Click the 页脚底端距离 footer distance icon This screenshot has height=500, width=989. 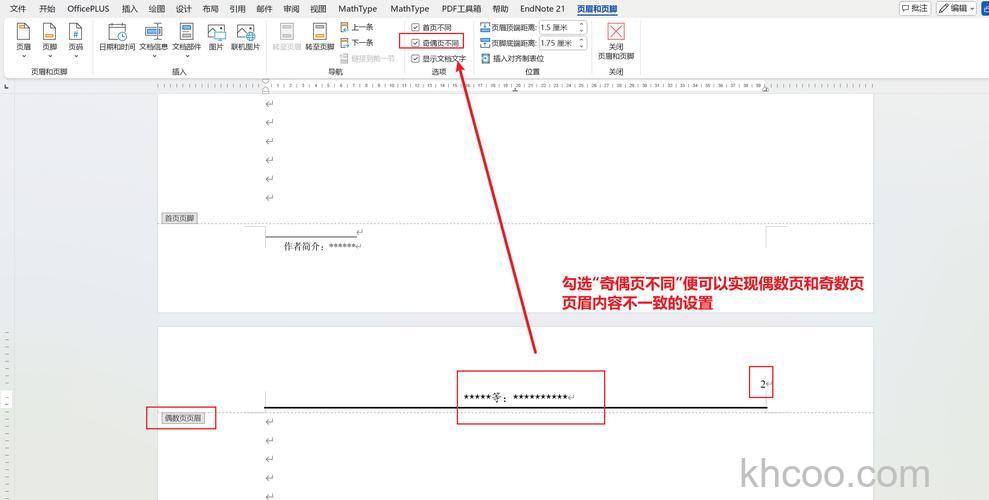click(x=484, y=43)
